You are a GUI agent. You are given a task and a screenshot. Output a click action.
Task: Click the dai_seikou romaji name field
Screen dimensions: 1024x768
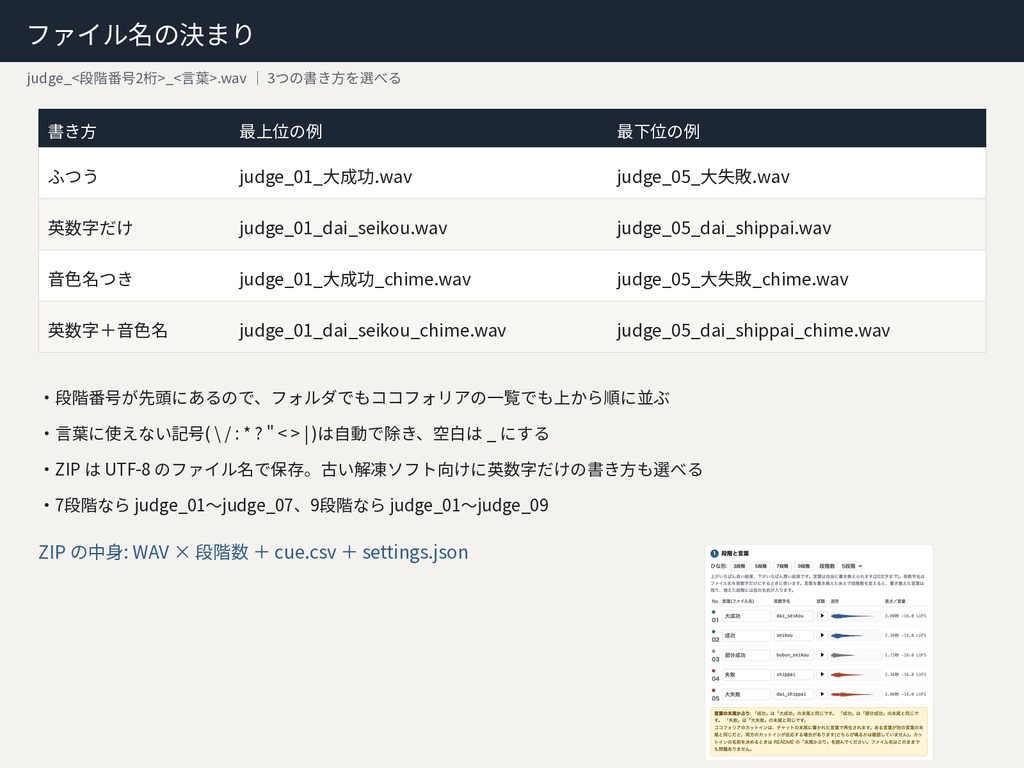(x=793, y=616)
